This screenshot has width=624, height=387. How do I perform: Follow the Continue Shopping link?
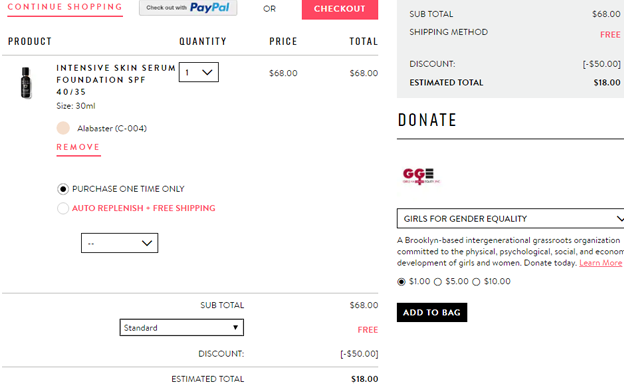(x=65, y=7)
